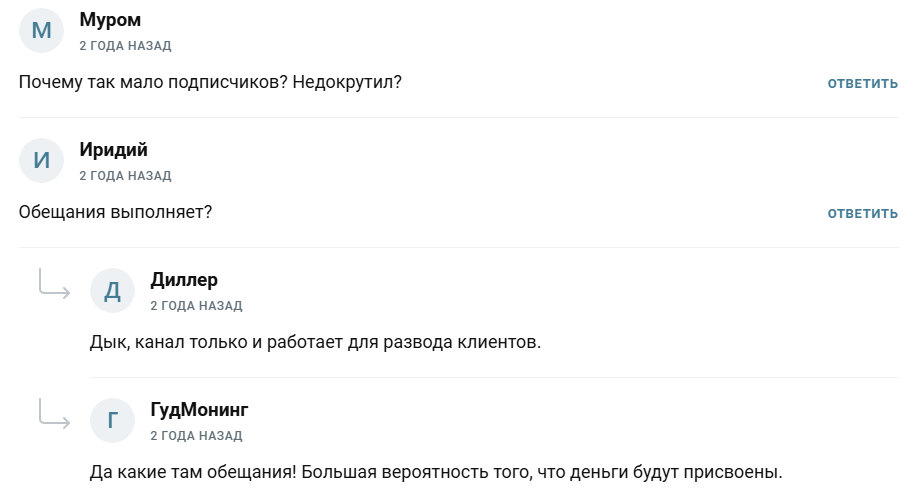Open the profile name ГудМонинг
The width and height of the screenshot is (920, 499).
199,410
